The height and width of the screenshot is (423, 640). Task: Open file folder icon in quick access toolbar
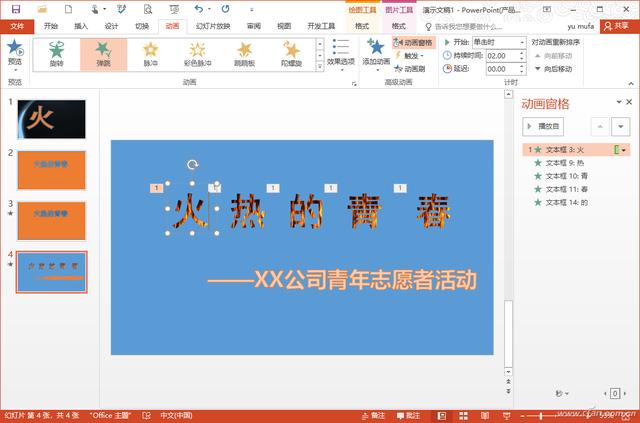coord(42,9)
